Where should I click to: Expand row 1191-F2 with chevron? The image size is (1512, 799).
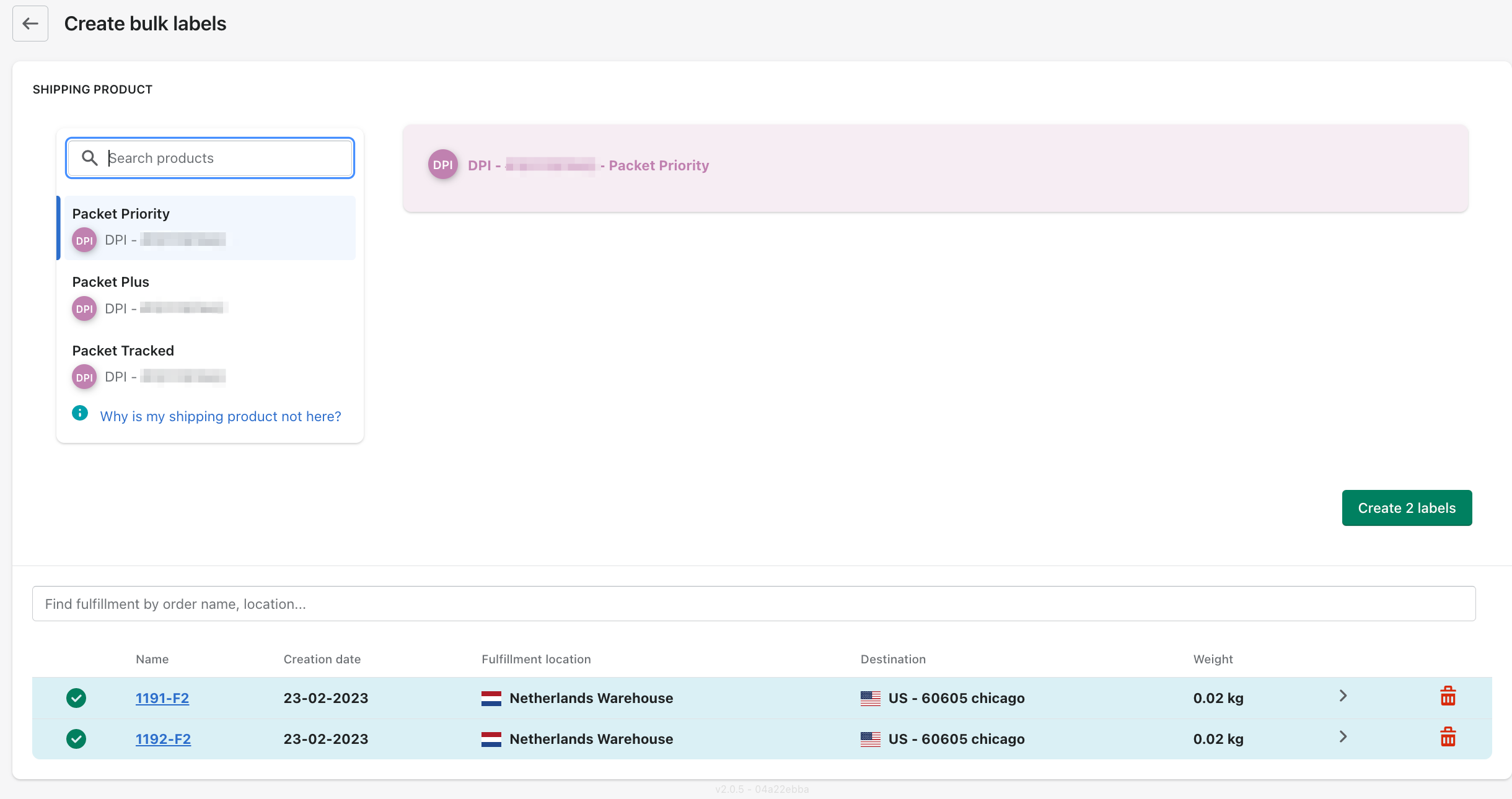coord(1343,696)
